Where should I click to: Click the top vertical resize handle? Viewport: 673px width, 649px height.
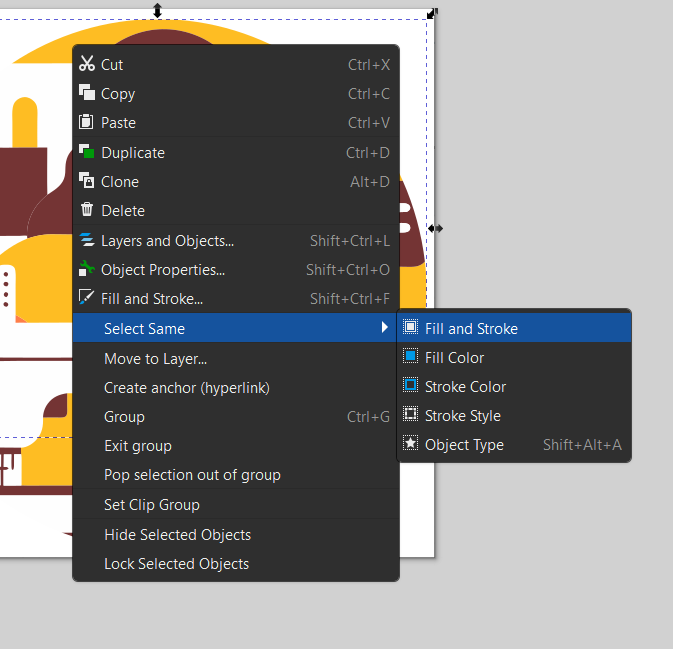pyautogui.click(x=158, y=10)
